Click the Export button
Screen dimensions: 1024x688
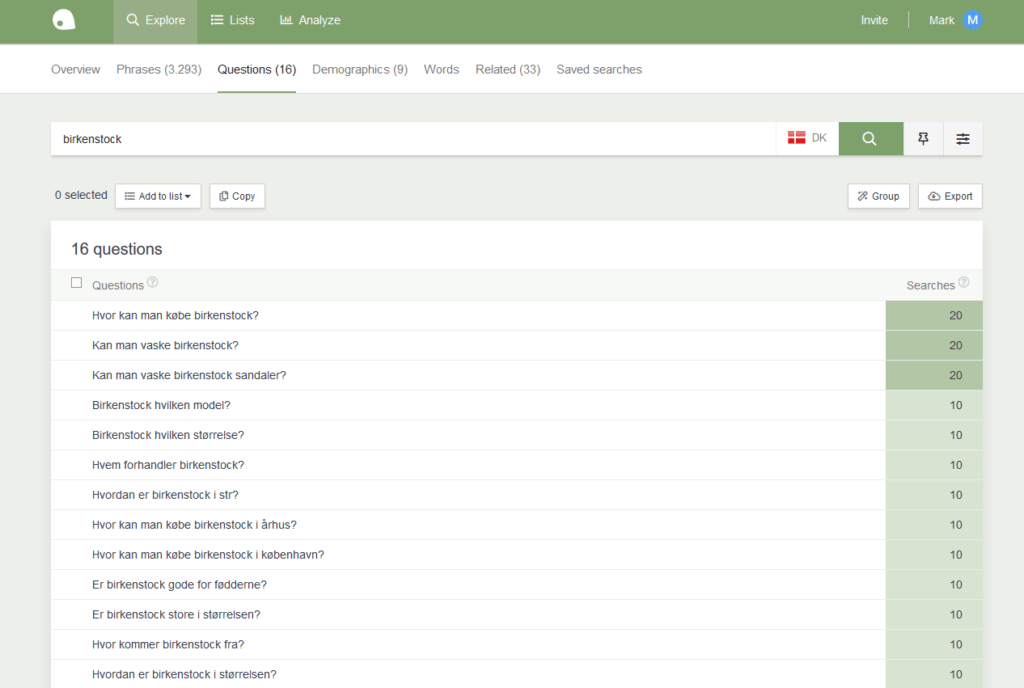[950, 196]
